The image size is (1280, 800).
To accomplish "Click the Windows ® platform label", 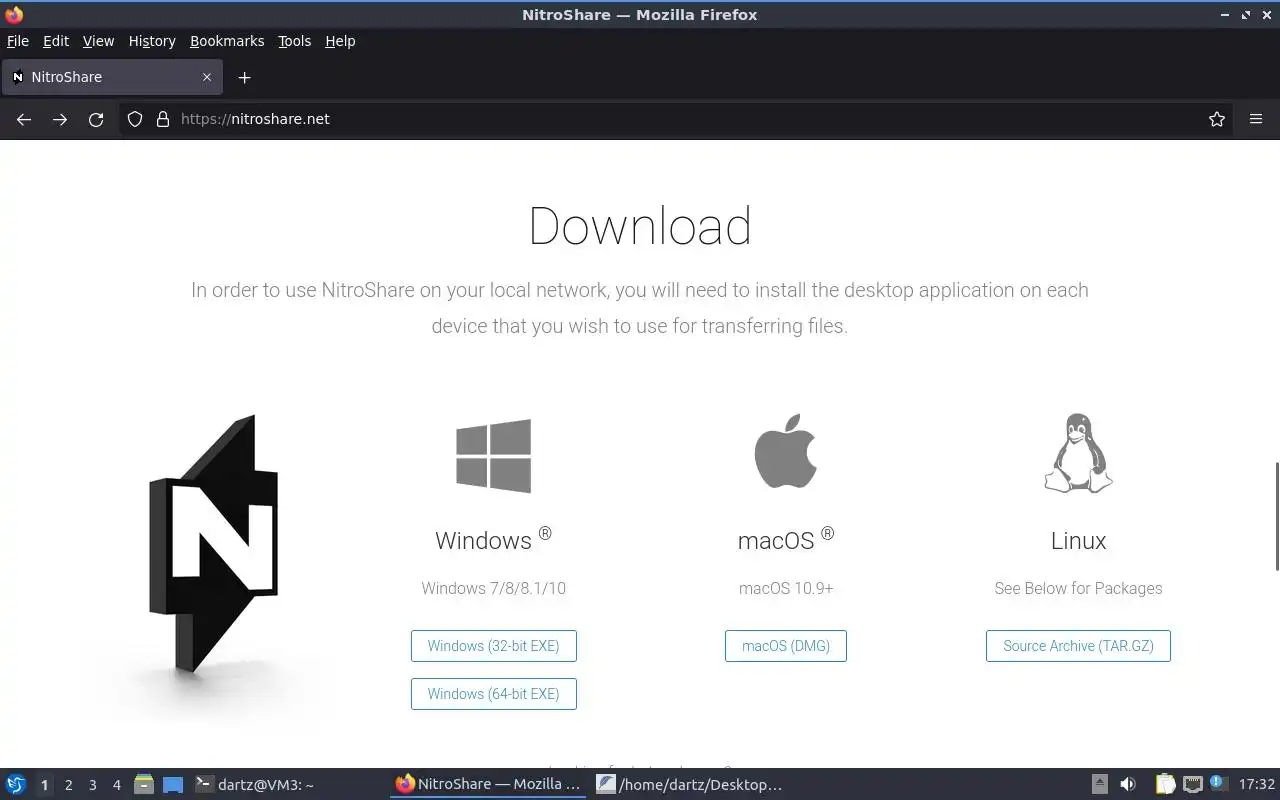I will click(x=494, y=539).
